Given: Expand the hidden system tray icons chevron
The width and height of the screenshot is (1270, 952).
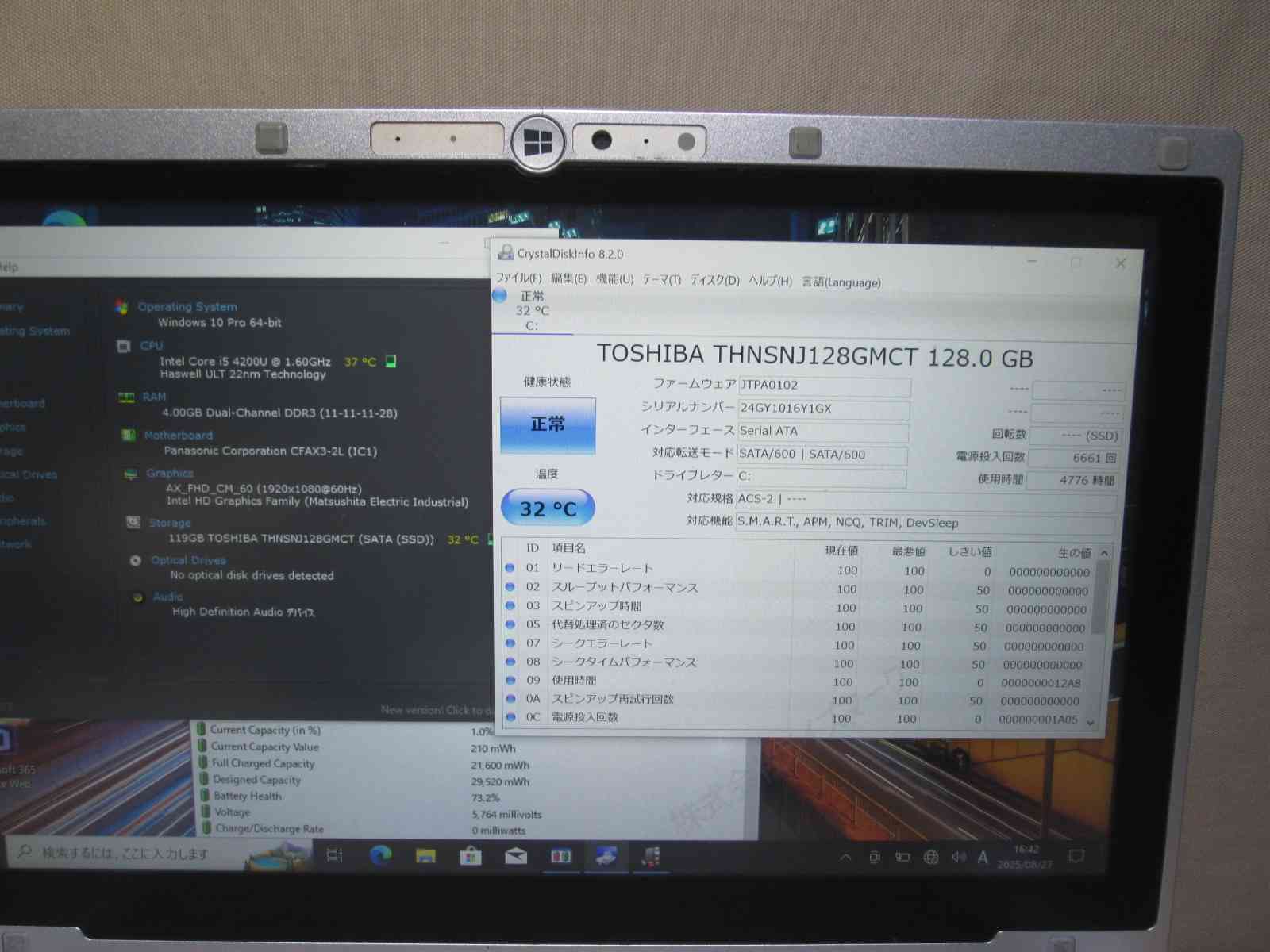Looking at the screenshot, I should pyautogui.click(x=846, y=857).
